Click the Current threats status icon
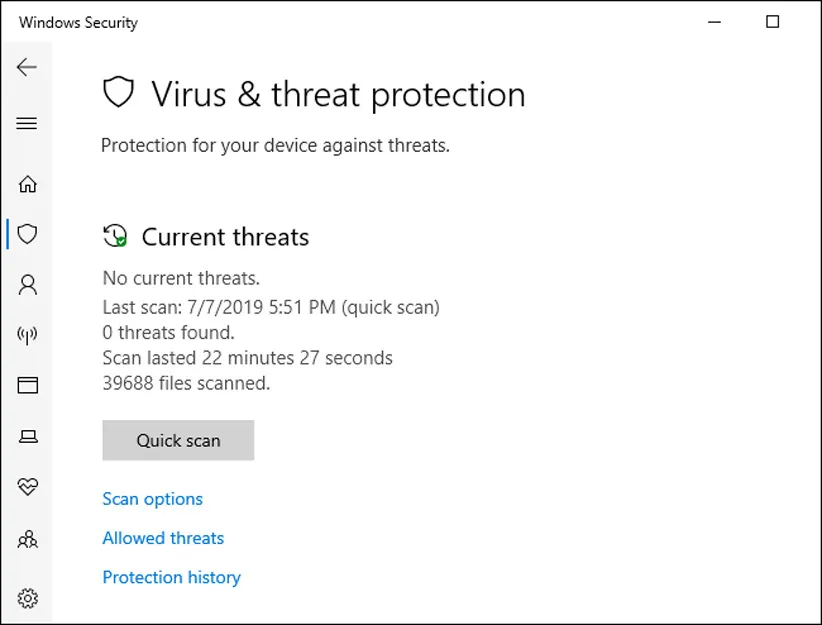This screenshot has height=625, width=822. [115, 236]
